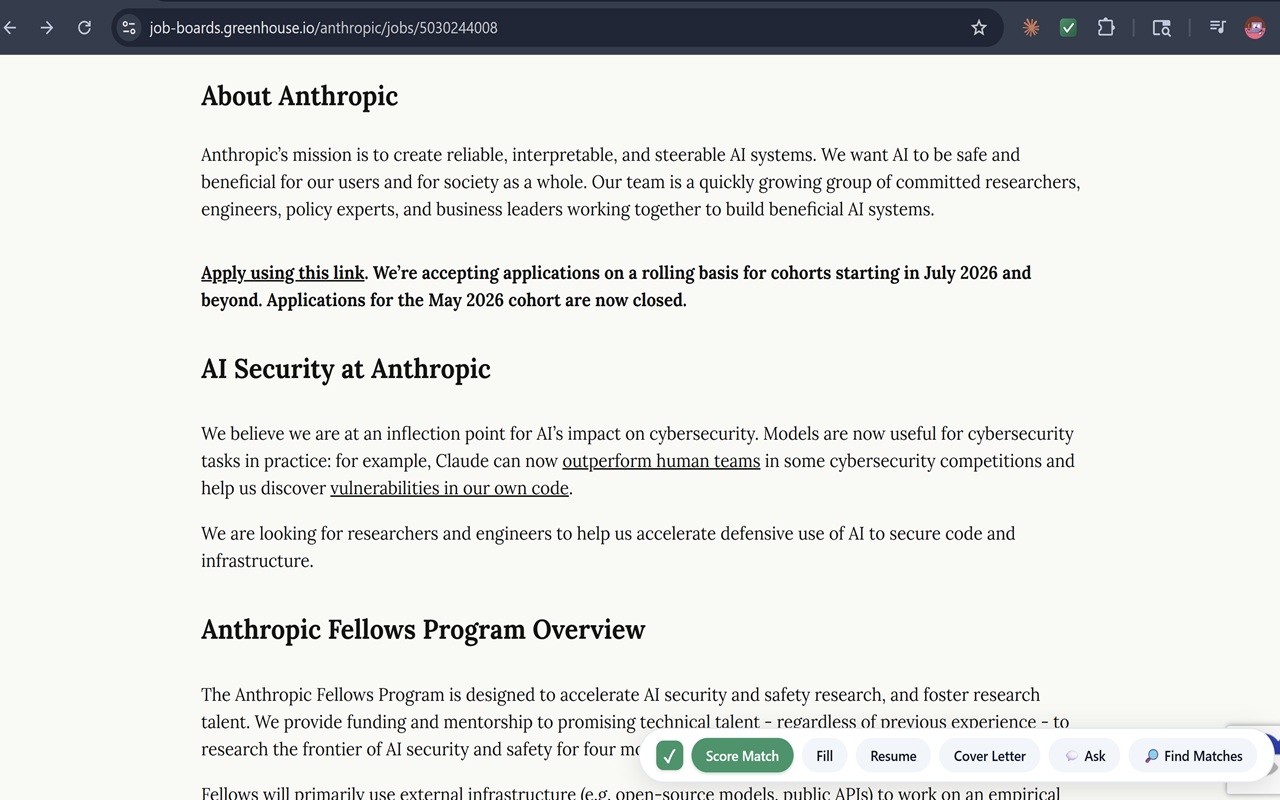Click the green checkmark icon on floating bar
1280x800 pixels.
(x=669, y=756)
